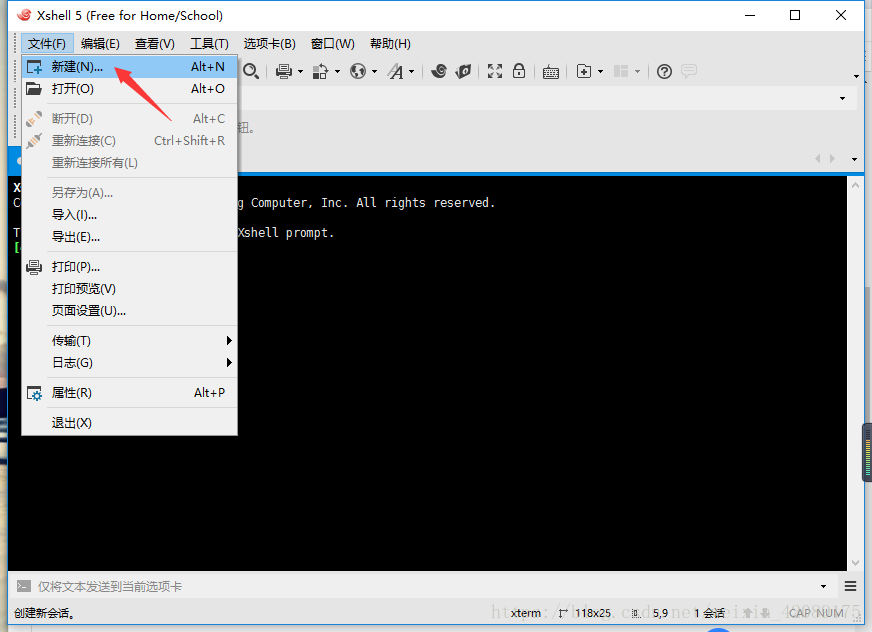
Task: Click the color scheme toolbar icon
Action: coord(320,71)
